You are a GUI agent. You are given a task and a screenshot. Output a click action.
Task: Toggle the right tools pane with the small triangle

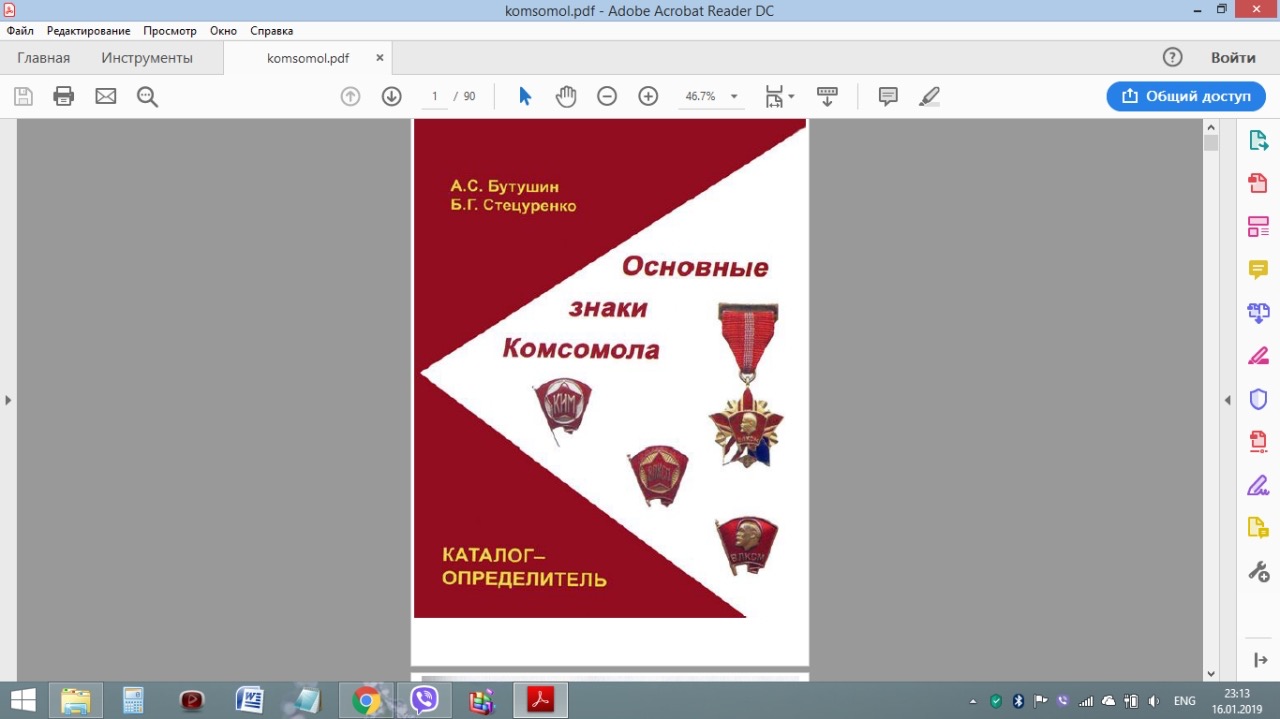click(x=1228, y=400)
